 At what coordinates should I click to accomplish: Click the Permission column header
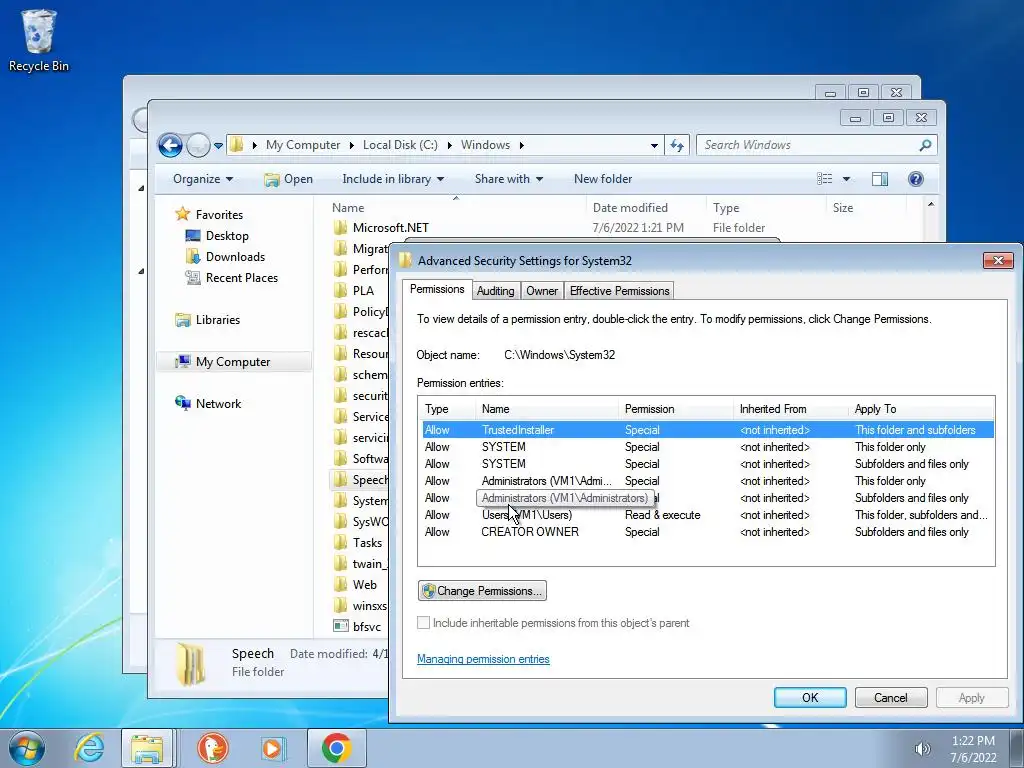676,409
